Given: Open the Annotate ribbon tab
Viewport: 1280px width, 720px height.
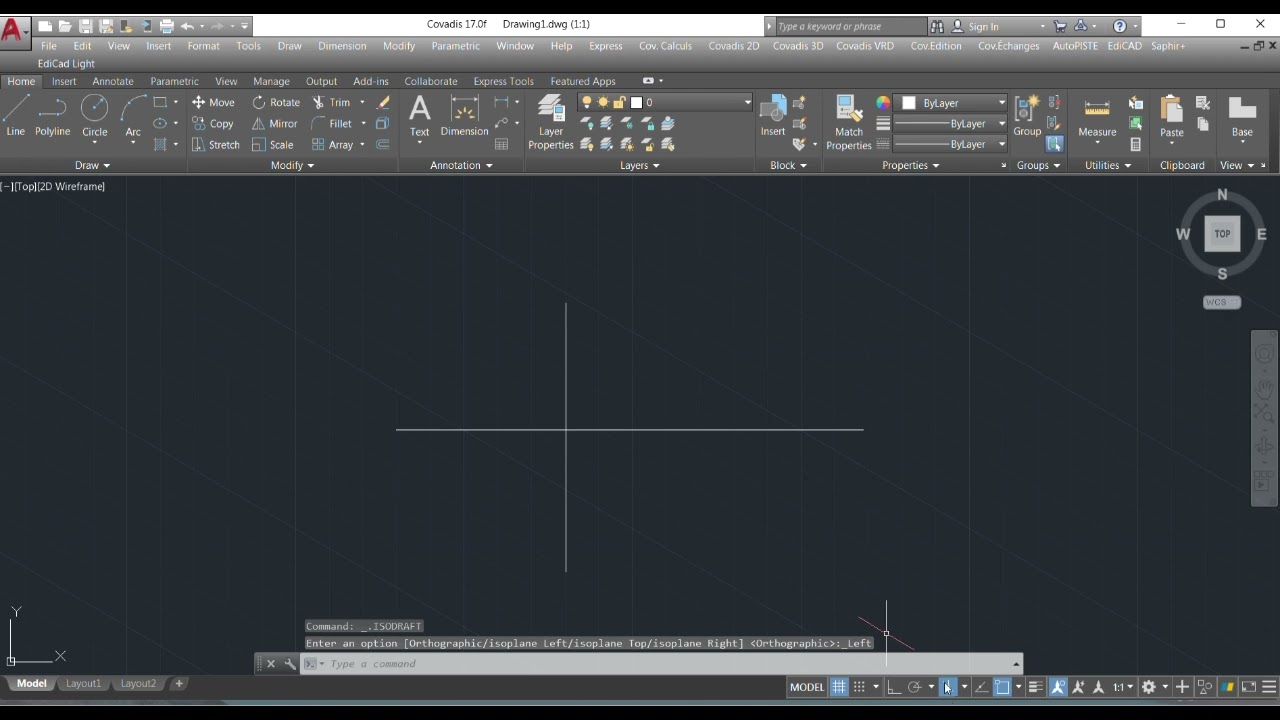Looking at the screenshot, I should click(x=113, y=81).
